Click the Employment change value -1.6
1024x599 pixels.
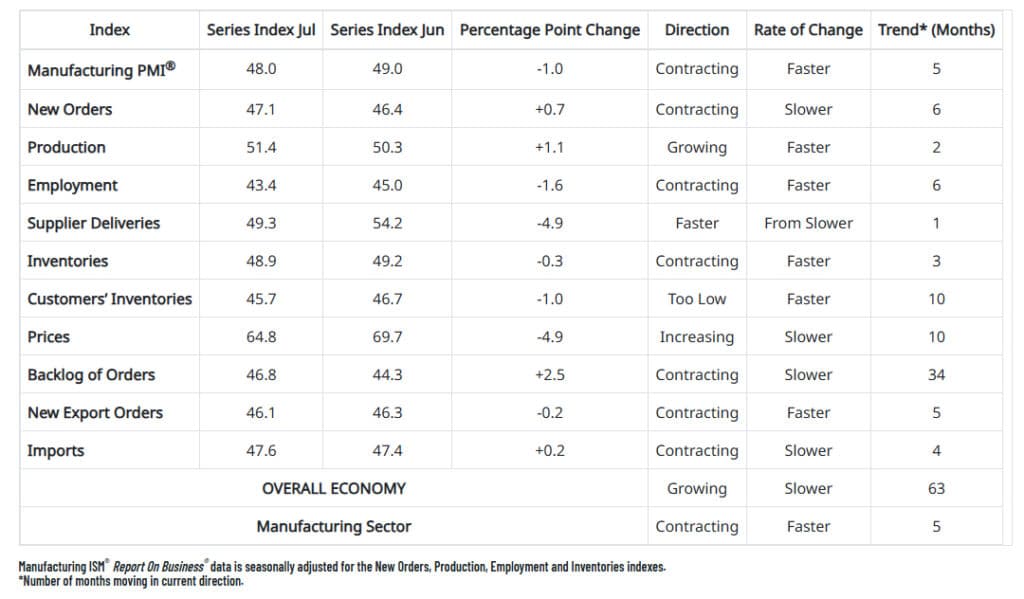coord(549,186)
